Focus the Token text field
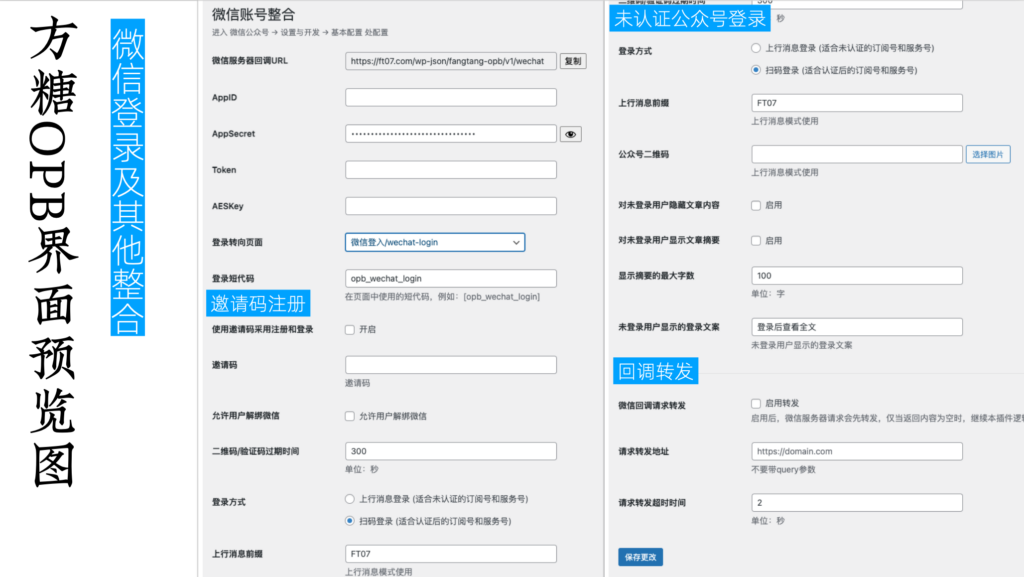Screen dimensions: 1024x577 [x=450, y=170]
